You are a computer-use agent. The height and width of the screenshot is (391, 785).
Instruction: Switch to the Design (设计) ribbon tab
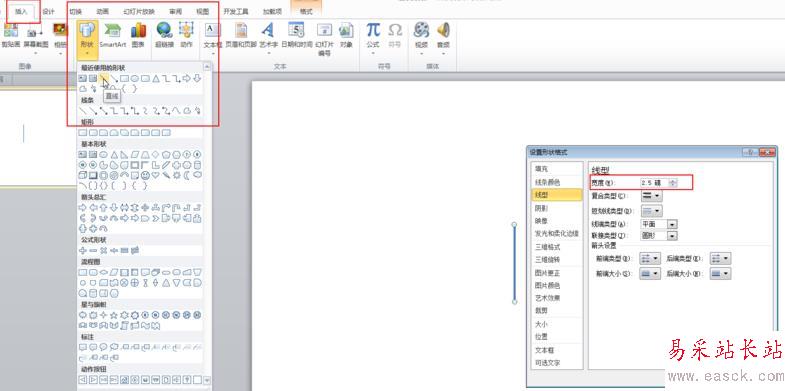(49, 12)
